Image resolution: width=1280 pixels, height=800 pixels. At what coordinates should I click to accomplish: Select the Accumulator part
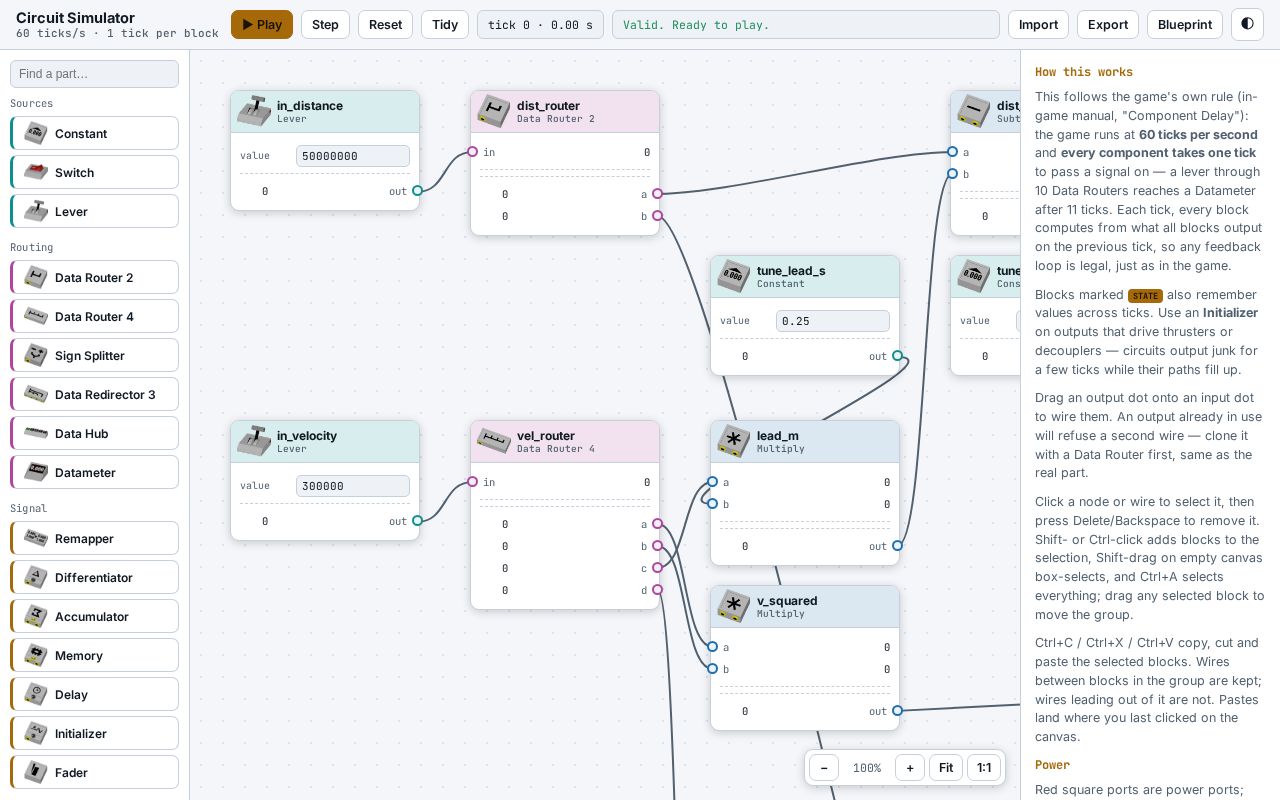tap(94, 616)
